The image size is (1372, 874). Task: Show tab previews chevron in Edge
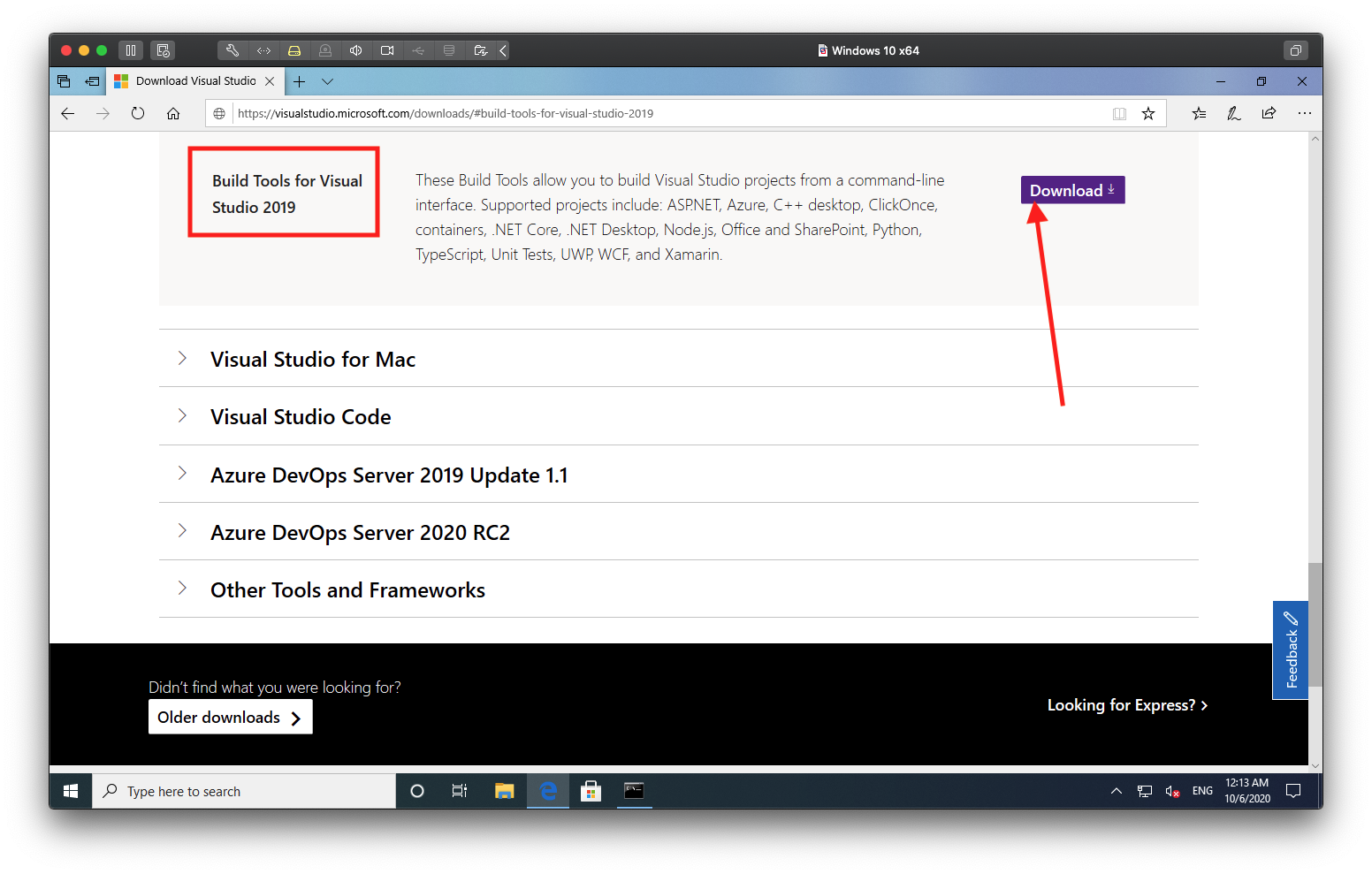pos(328,81)
